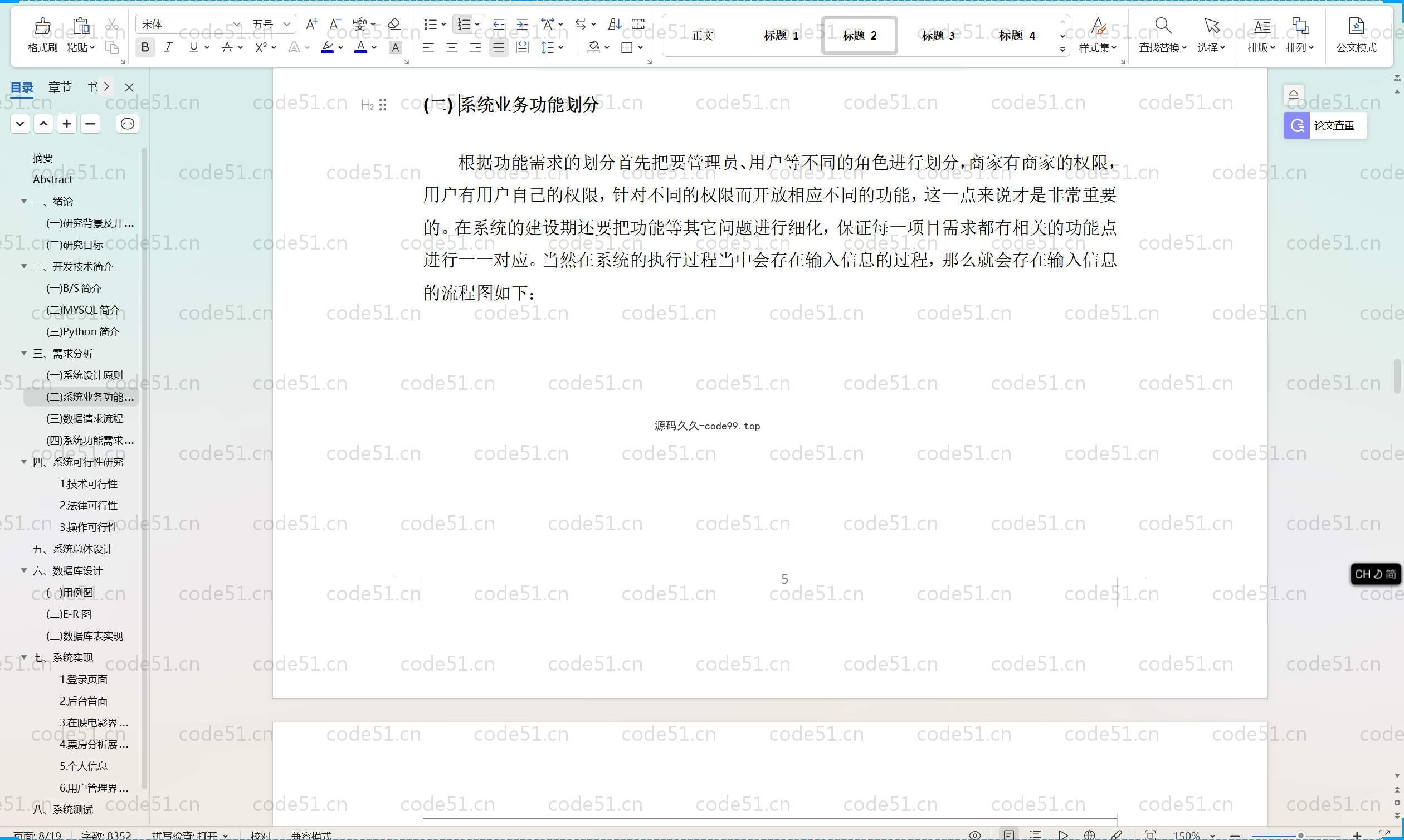
Task: Toggle italic formatting
Action: 168,47
